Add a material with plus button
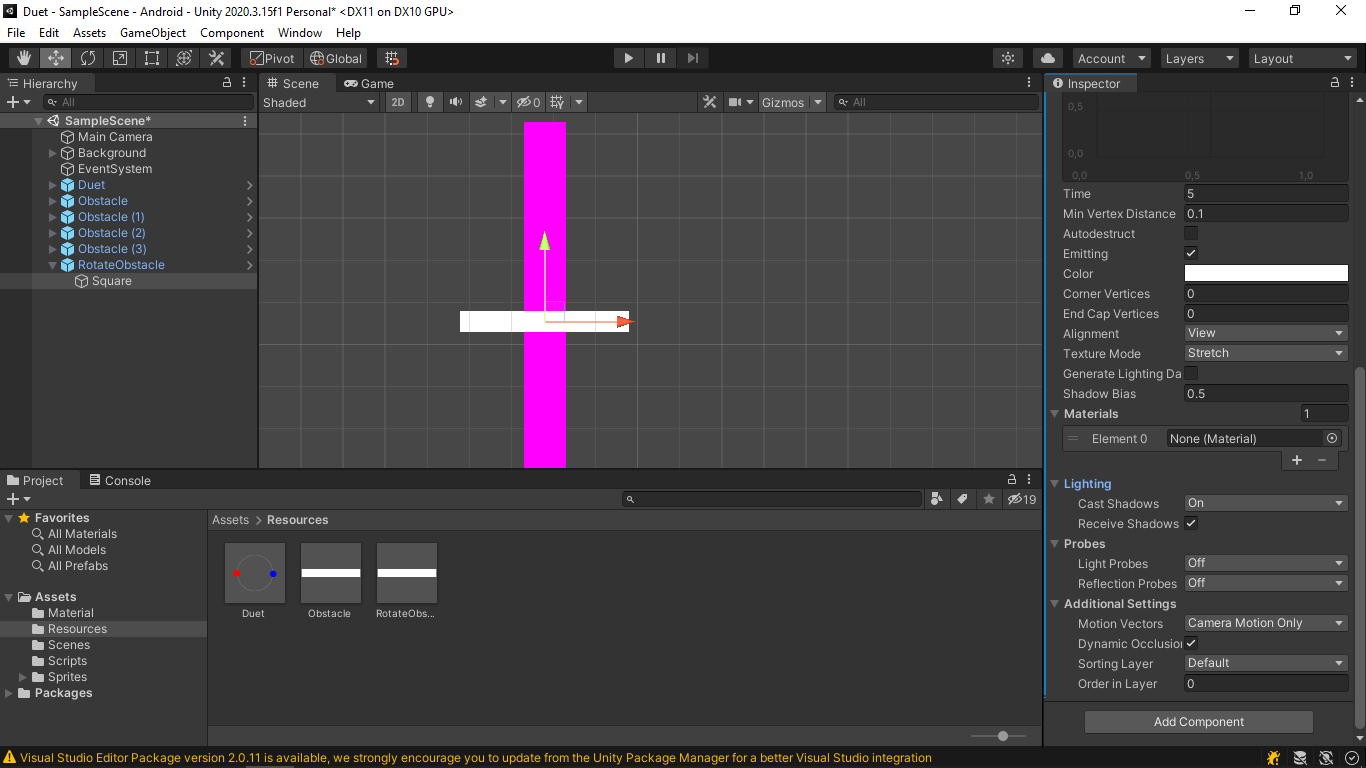Viewport: 1366px width, 768px height. [1297, 460]
